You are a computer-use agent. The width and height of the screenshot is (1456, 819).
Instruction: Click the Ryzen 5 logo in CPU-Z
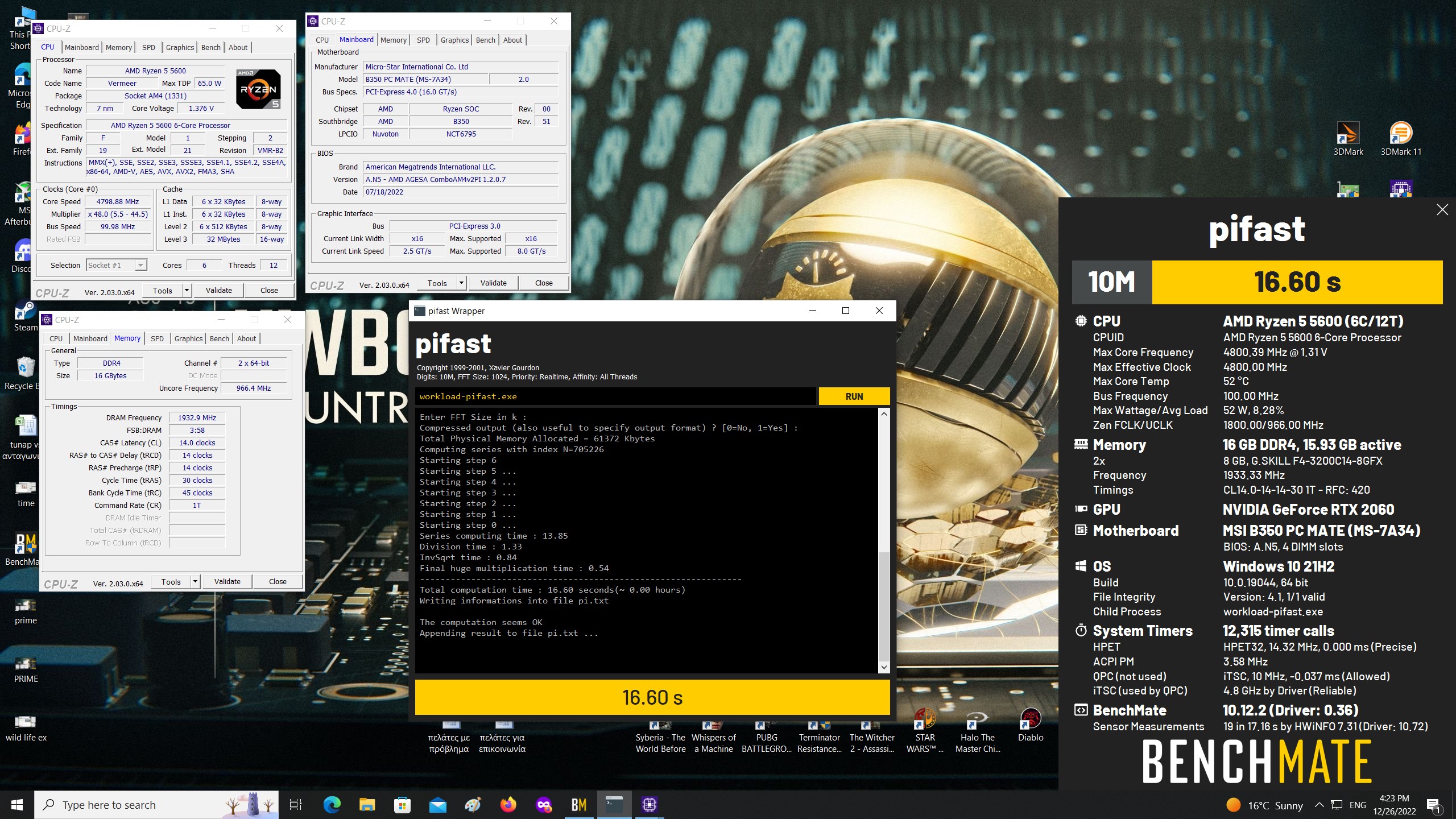pyautogui.click(x=258, y=89)
